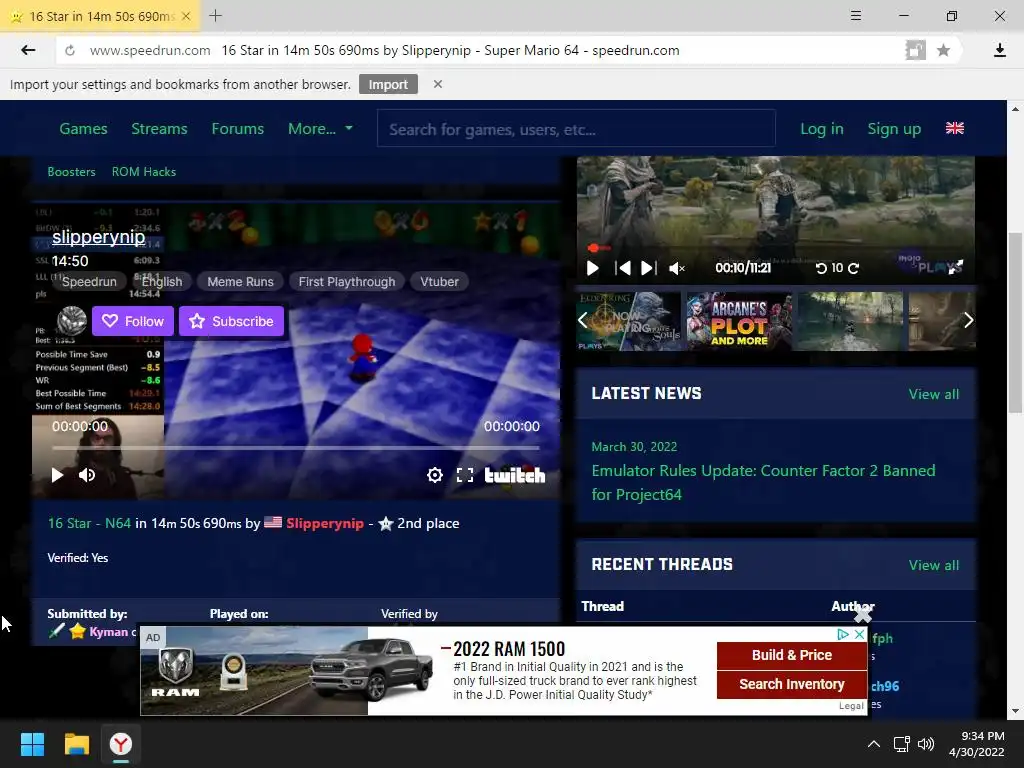
Task: Open the slipperynip channel link
Action: tap(99, 237)
